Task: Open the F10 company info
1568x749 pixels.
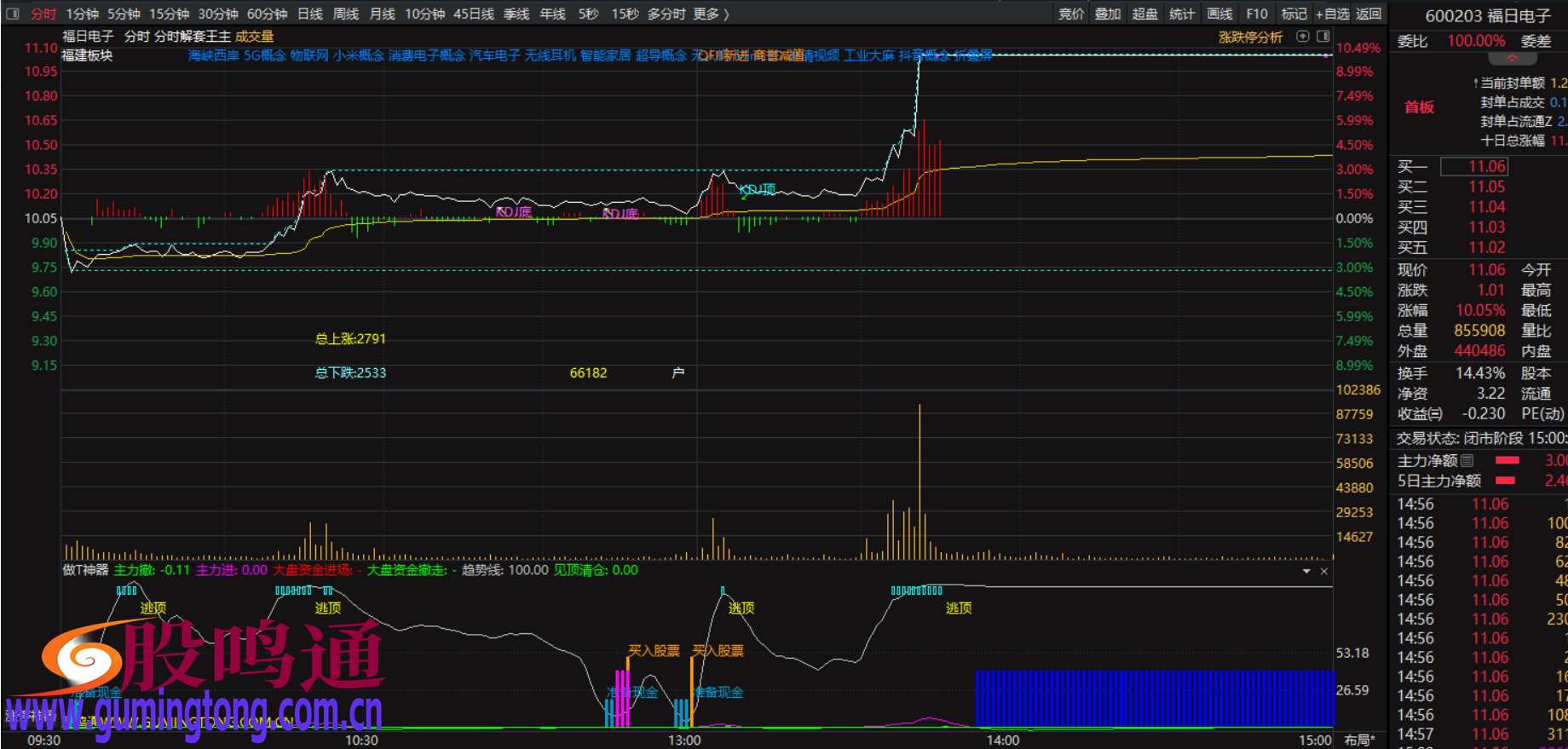Action: click(1256, 14)
